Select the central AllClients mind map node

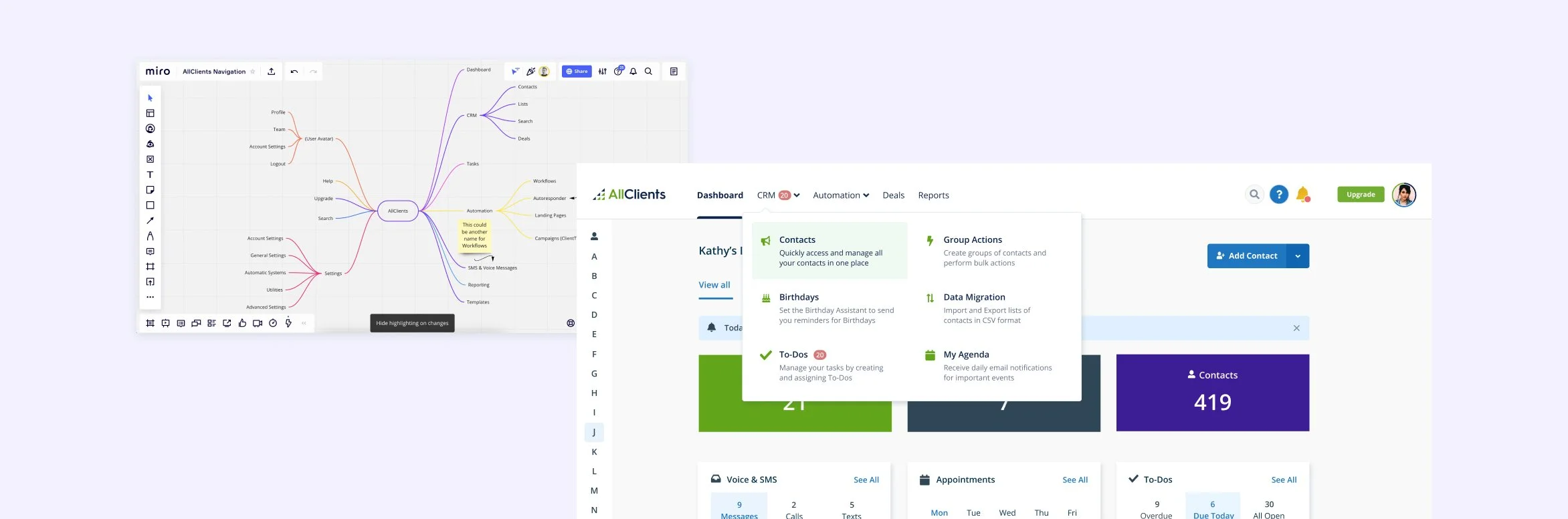point(398,211)
